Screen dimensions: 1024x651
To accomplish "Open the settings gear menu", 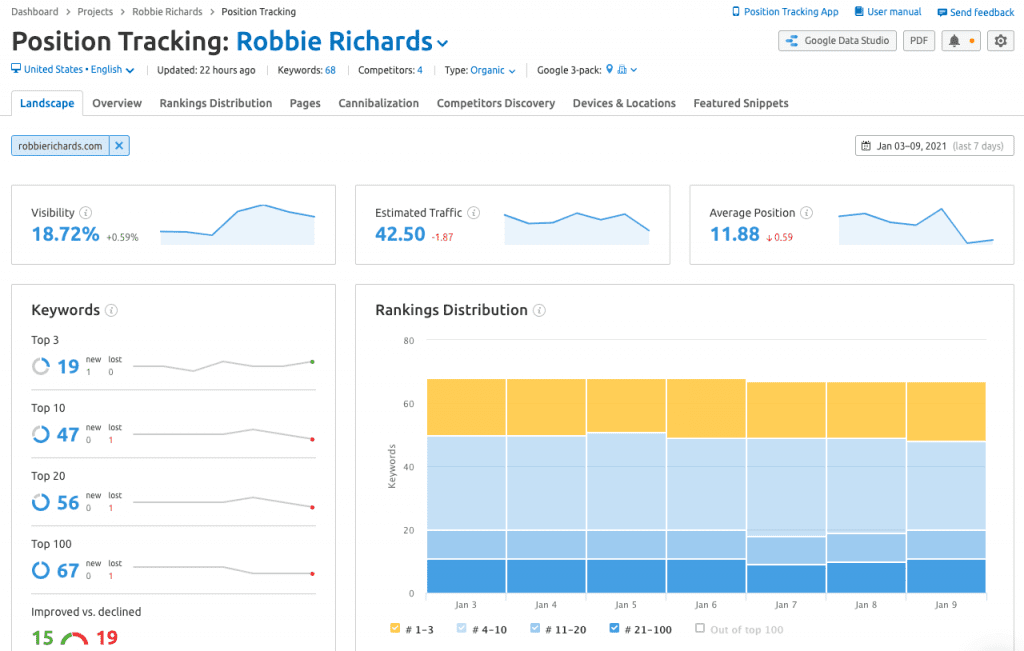I will (x=1000, y=41).
